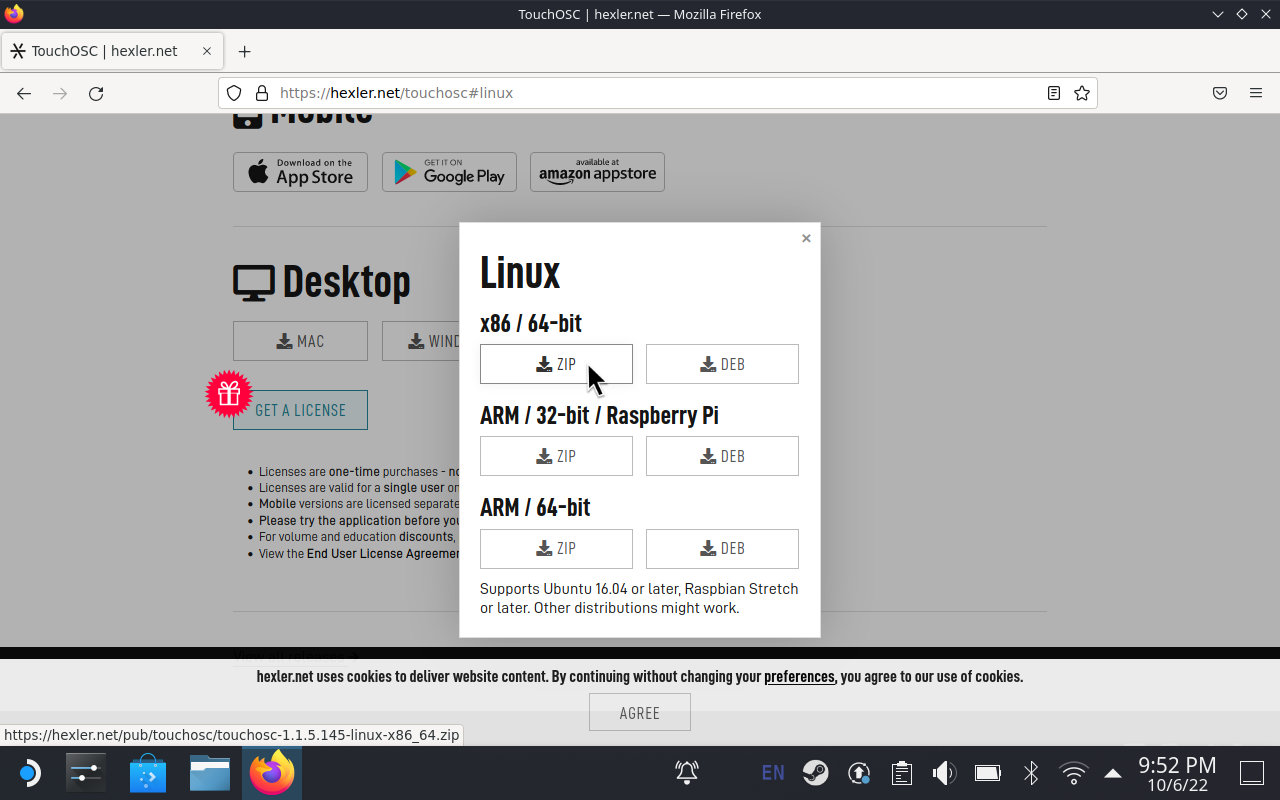Click the GET A LICENSE button
Viewport: 1280px width, 800px height.
[300, 410]
